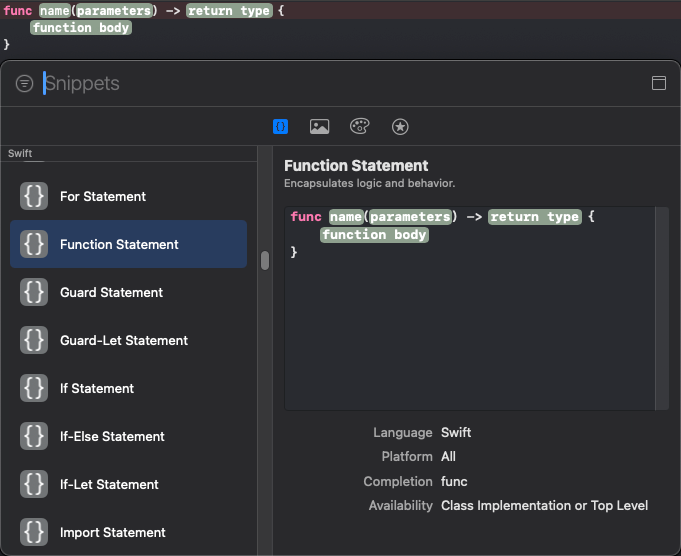Select the Import Statement snippet
681x556 pixels.
coord(129,532)
